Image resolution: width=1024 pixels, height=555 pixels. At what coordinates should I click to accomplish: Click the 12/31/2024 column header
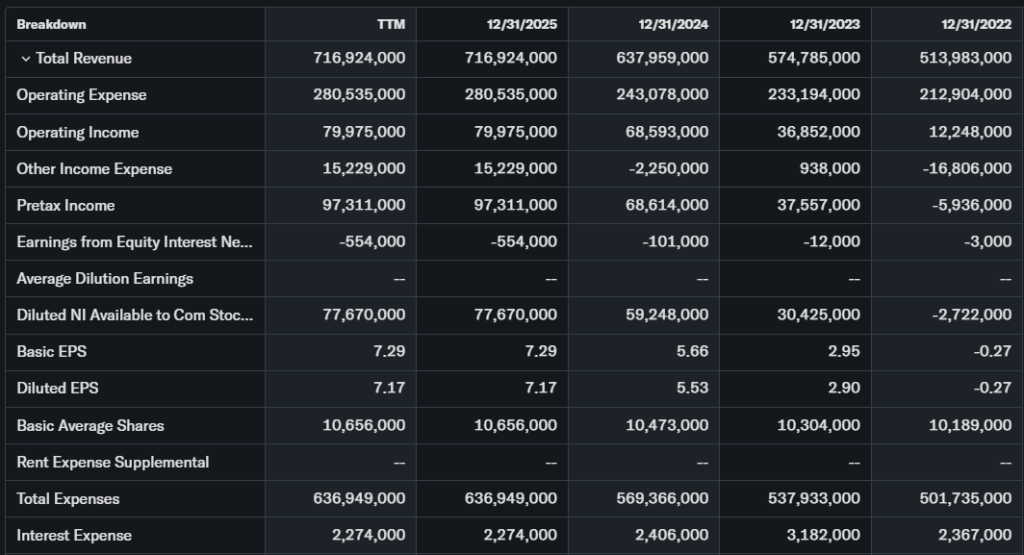674,24
